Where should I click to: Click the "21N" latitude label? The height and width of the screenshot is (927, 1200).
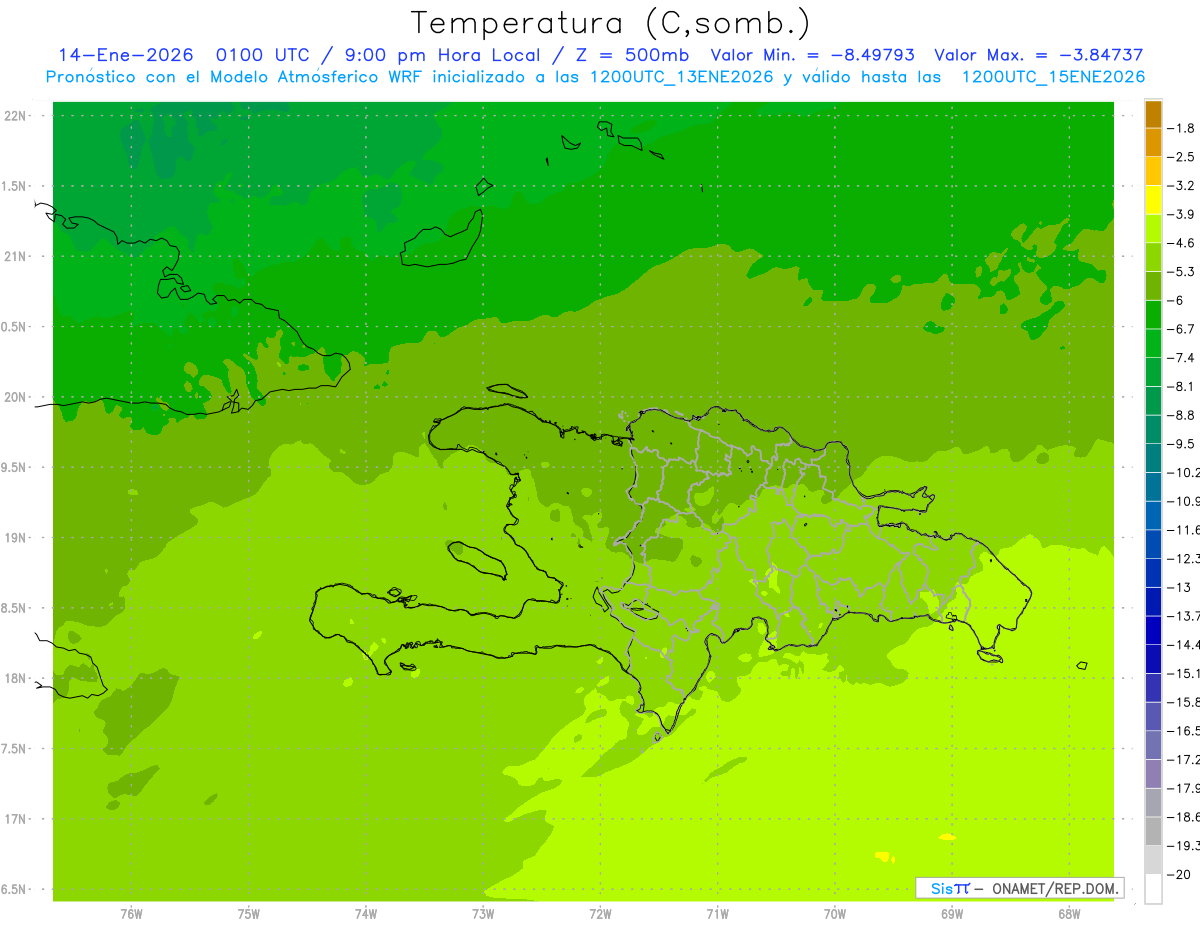16,256
